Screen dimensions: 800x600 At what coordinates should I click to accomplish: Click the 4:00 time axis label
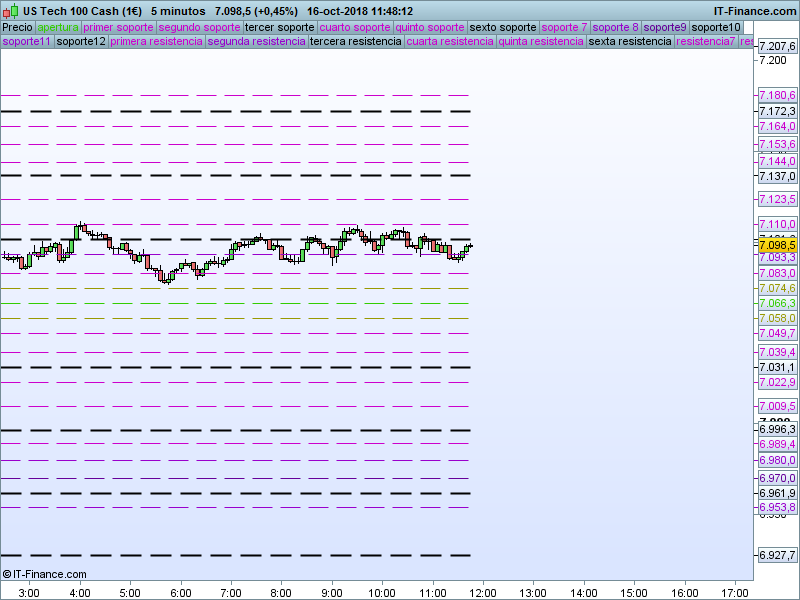pos(80,593)
